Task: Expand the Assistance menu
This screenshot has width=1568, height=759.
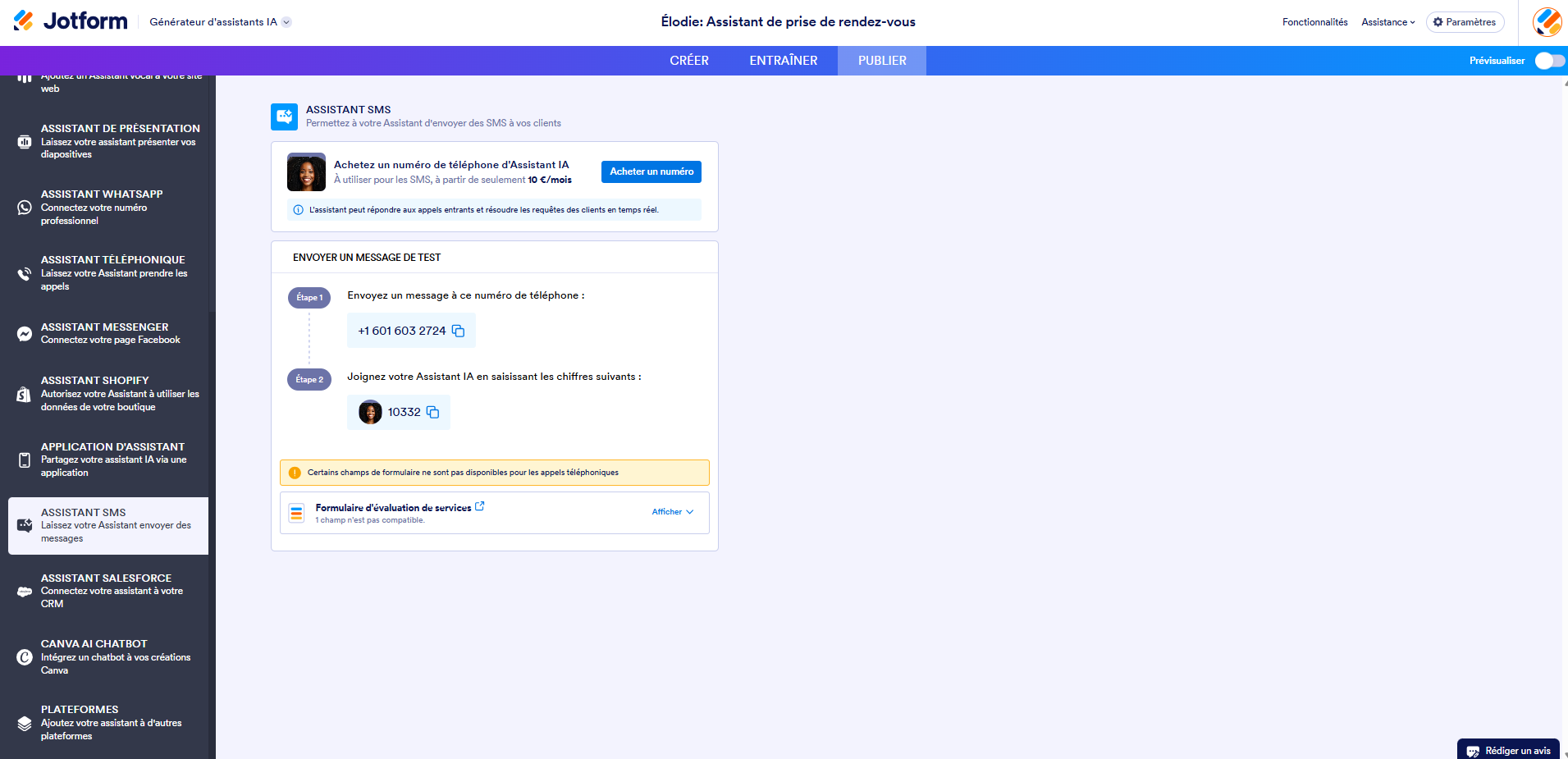Action: (1388, 22)
